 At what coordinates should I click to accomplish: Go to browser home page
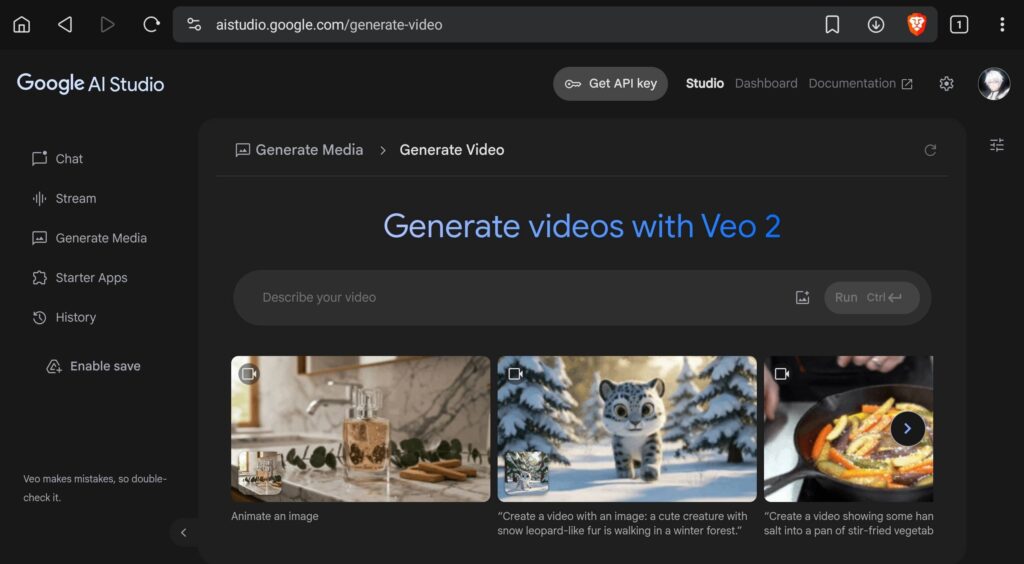(x=22, y=25)
